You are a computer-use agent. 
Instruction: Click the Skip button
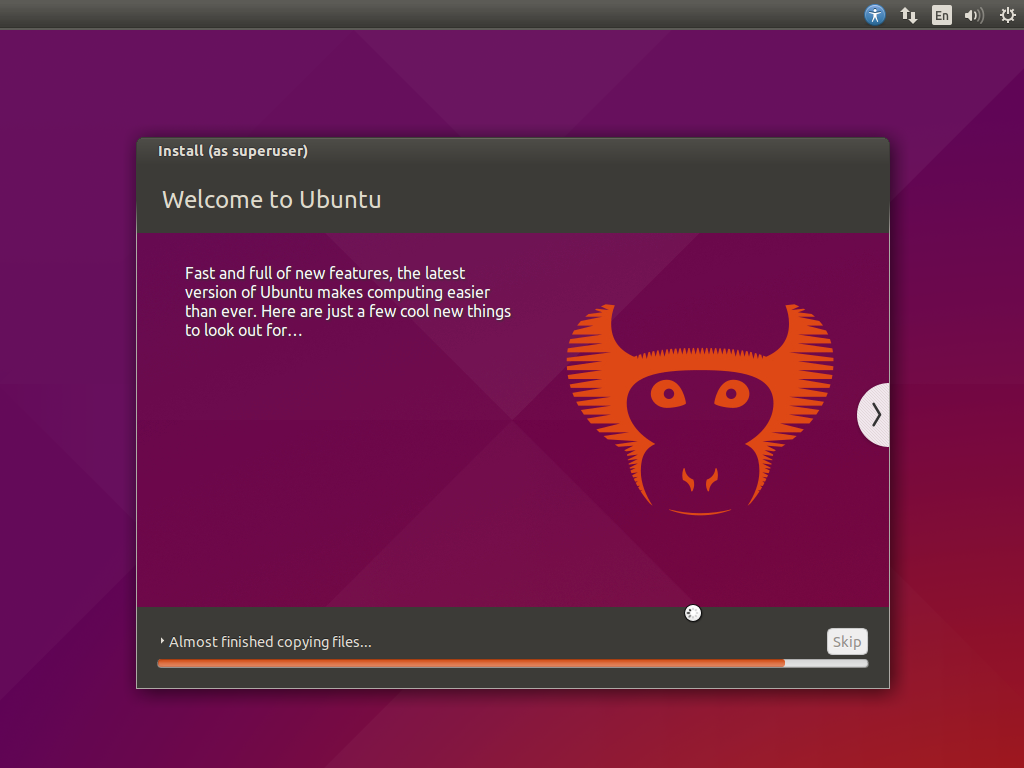[x=846, y=641]
